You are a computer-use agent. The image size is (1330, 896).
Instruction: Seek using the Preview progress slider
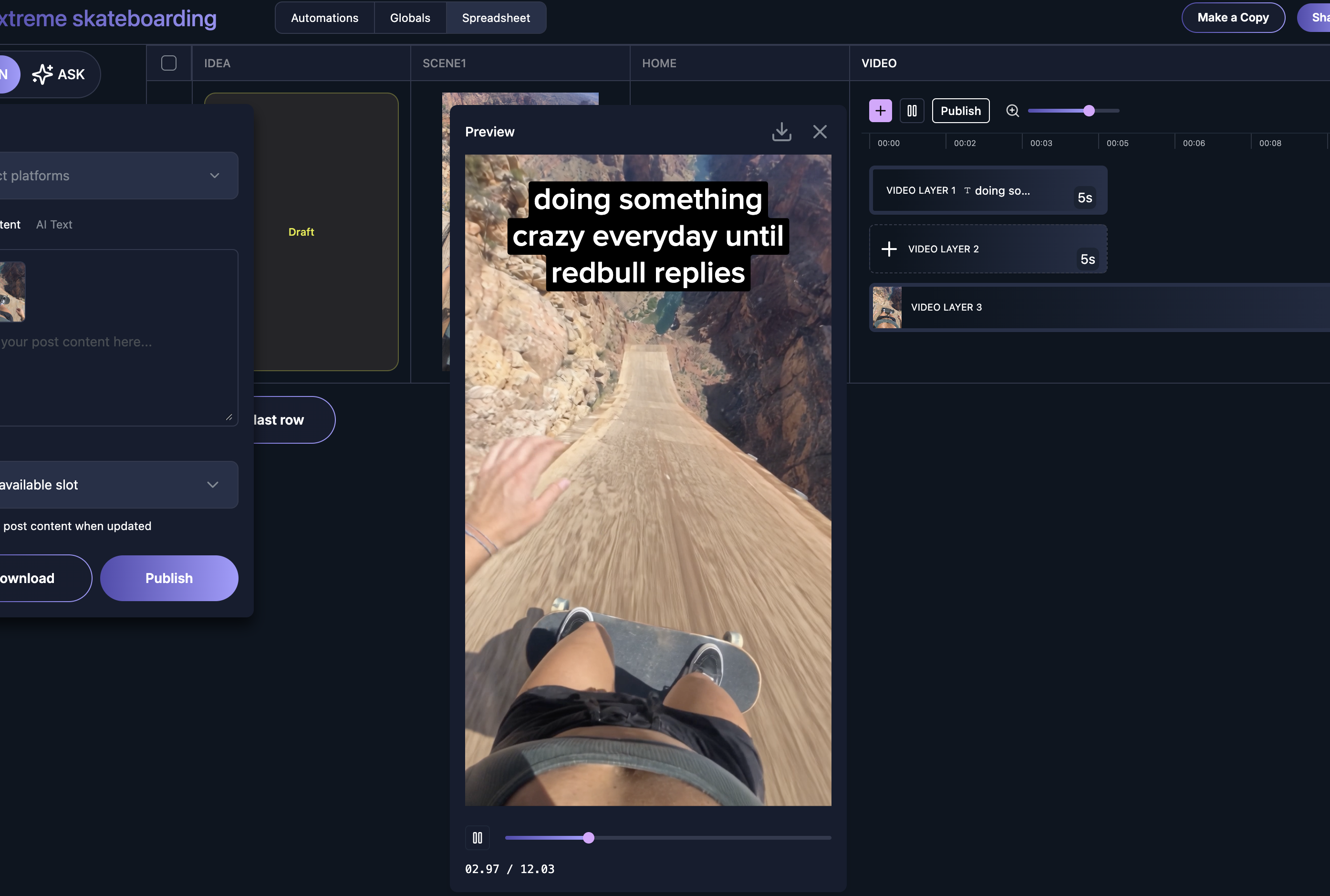[x=668, y=838]
